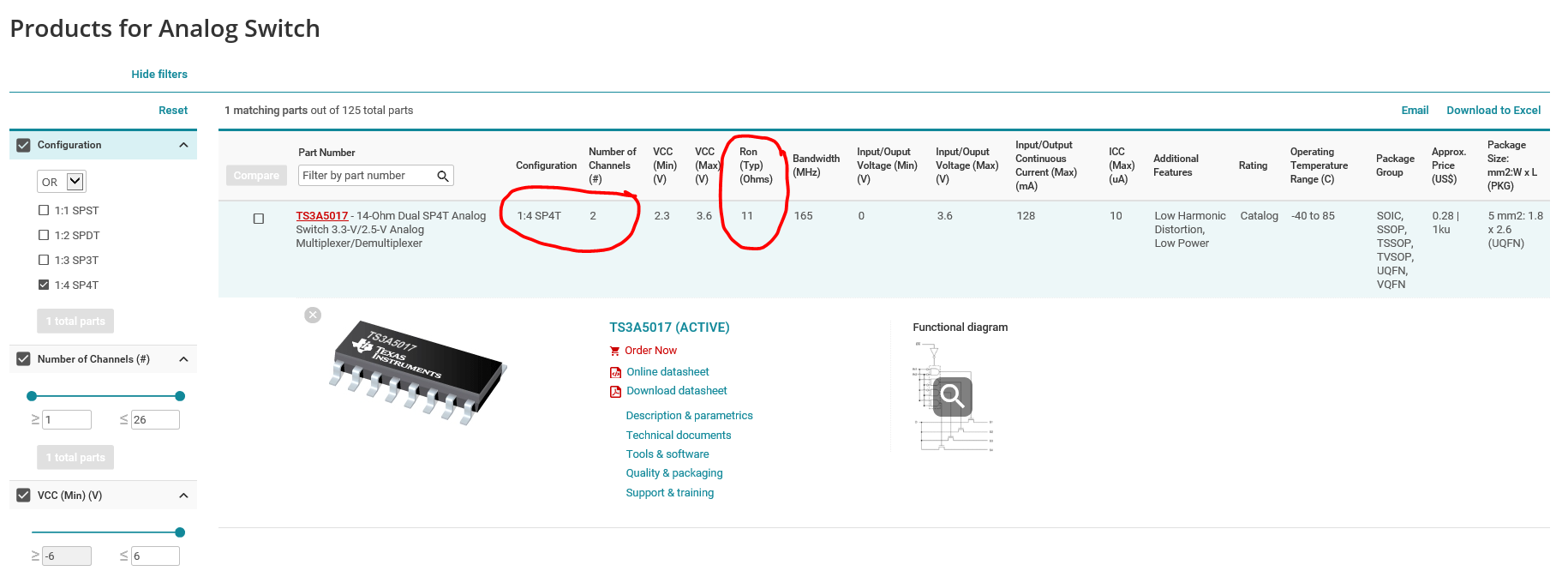This screenshot has height=571, width=1568.
Task: Collapse the Number of Channels filter section
Action: pyautogui.click(x=183, y=359)
